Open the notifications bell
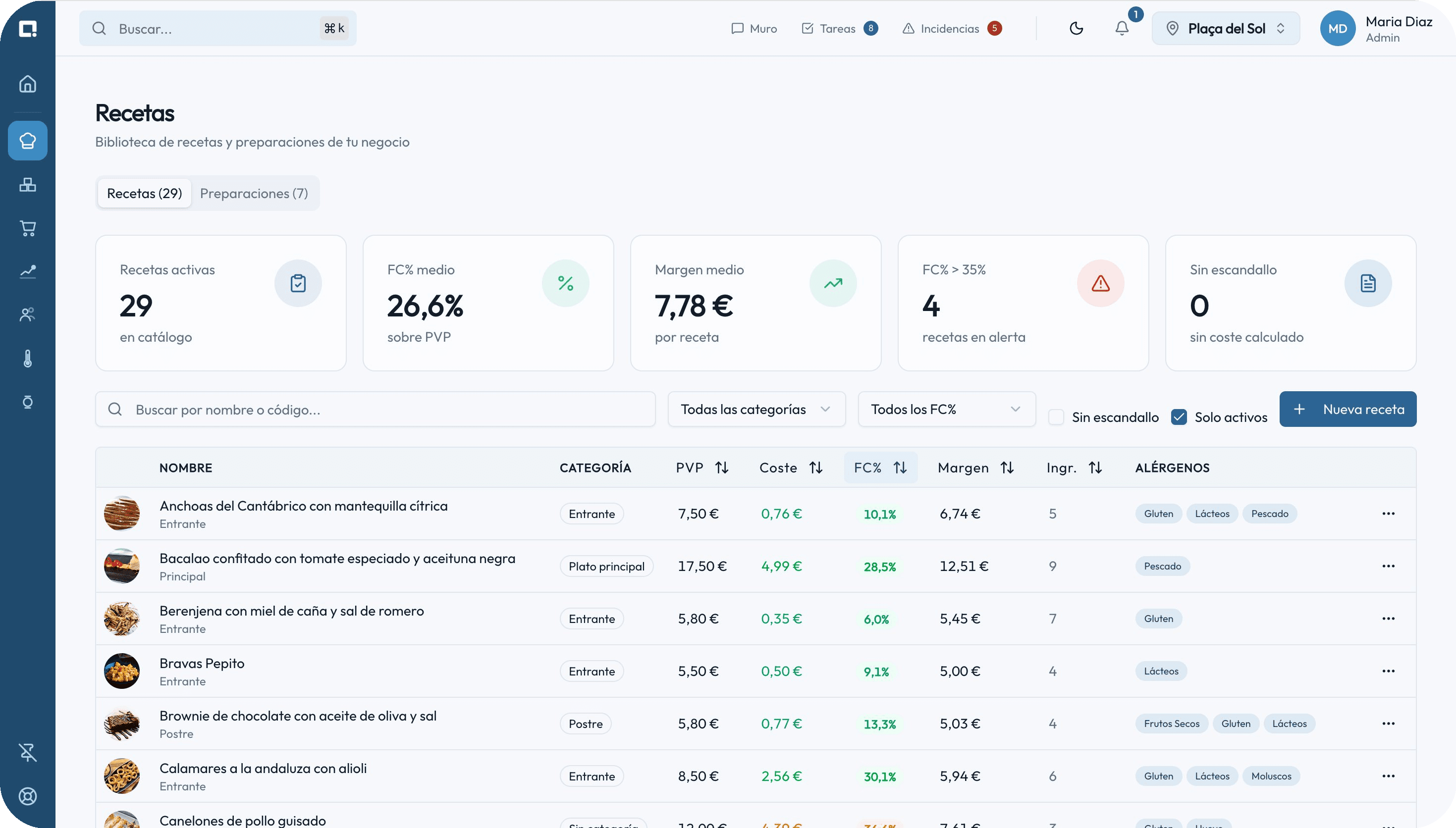The image size is (1456, 828). pyautogui.click(x=1122, y=28)
